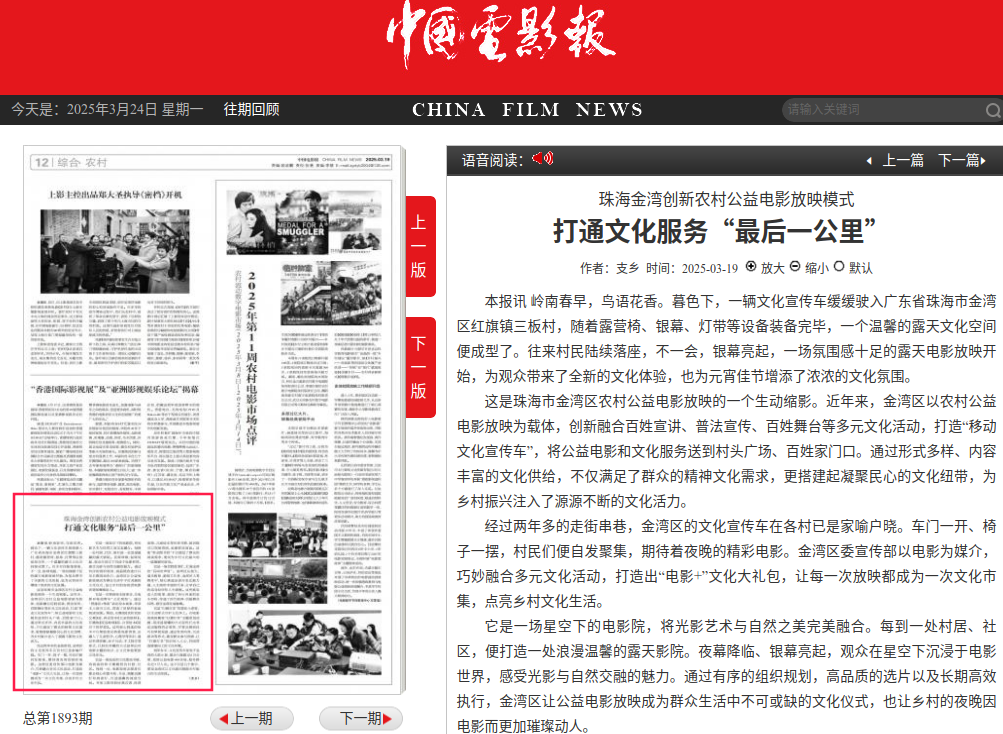Click the 上影主控出品 article photo on page
Image resolution: width=1003 pixels, height=734 pixels.
(115, 251)
